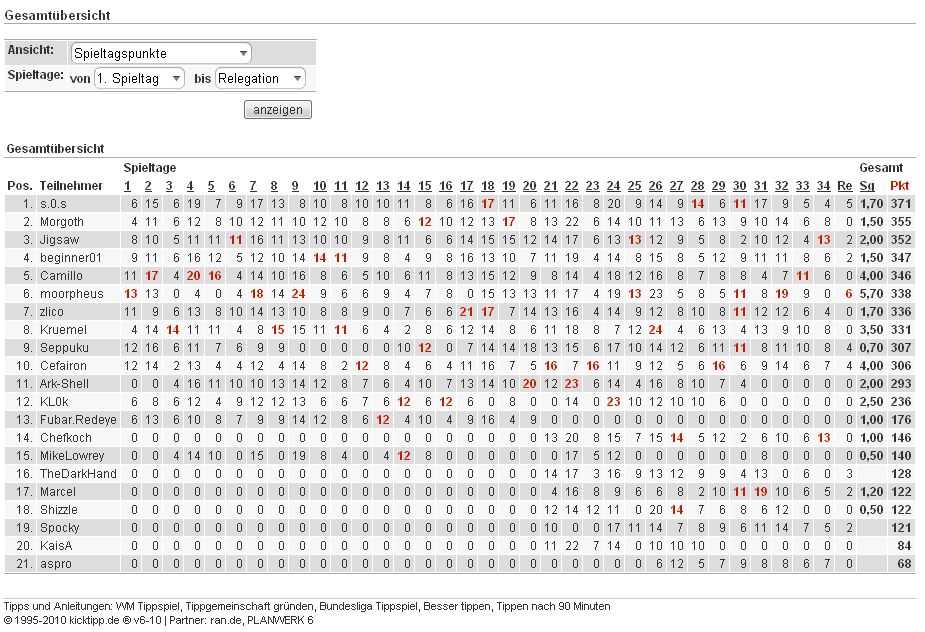Select participant Ark-Shell
The height and width of the screenshot is (632, 925).
[x=64, y=384]
